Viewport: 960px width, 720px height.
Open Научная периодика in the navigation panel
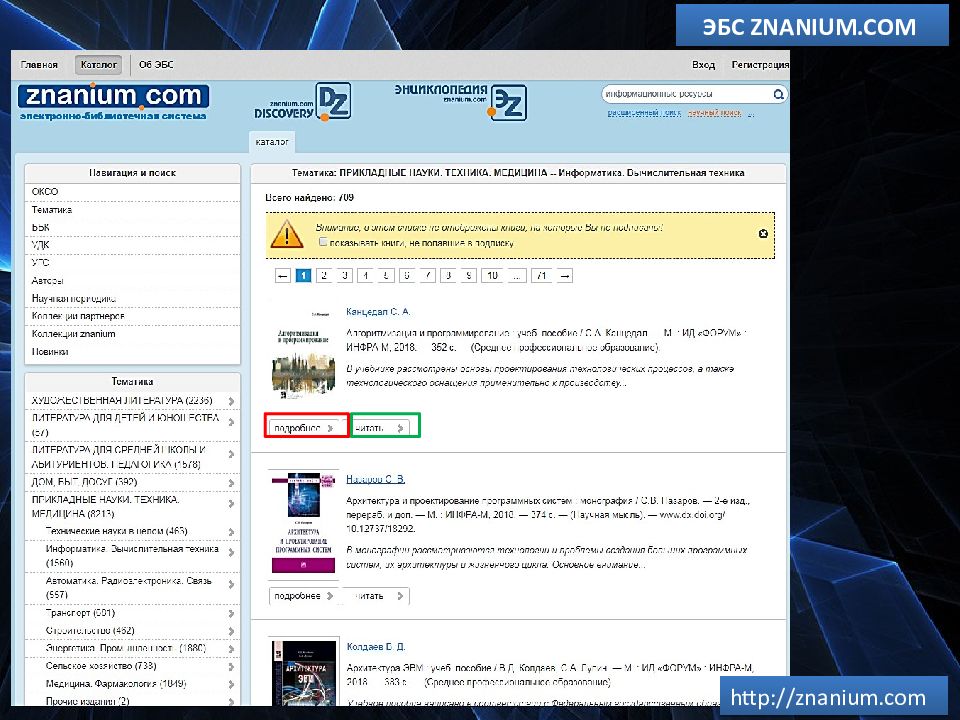click(x=74, y=298)
